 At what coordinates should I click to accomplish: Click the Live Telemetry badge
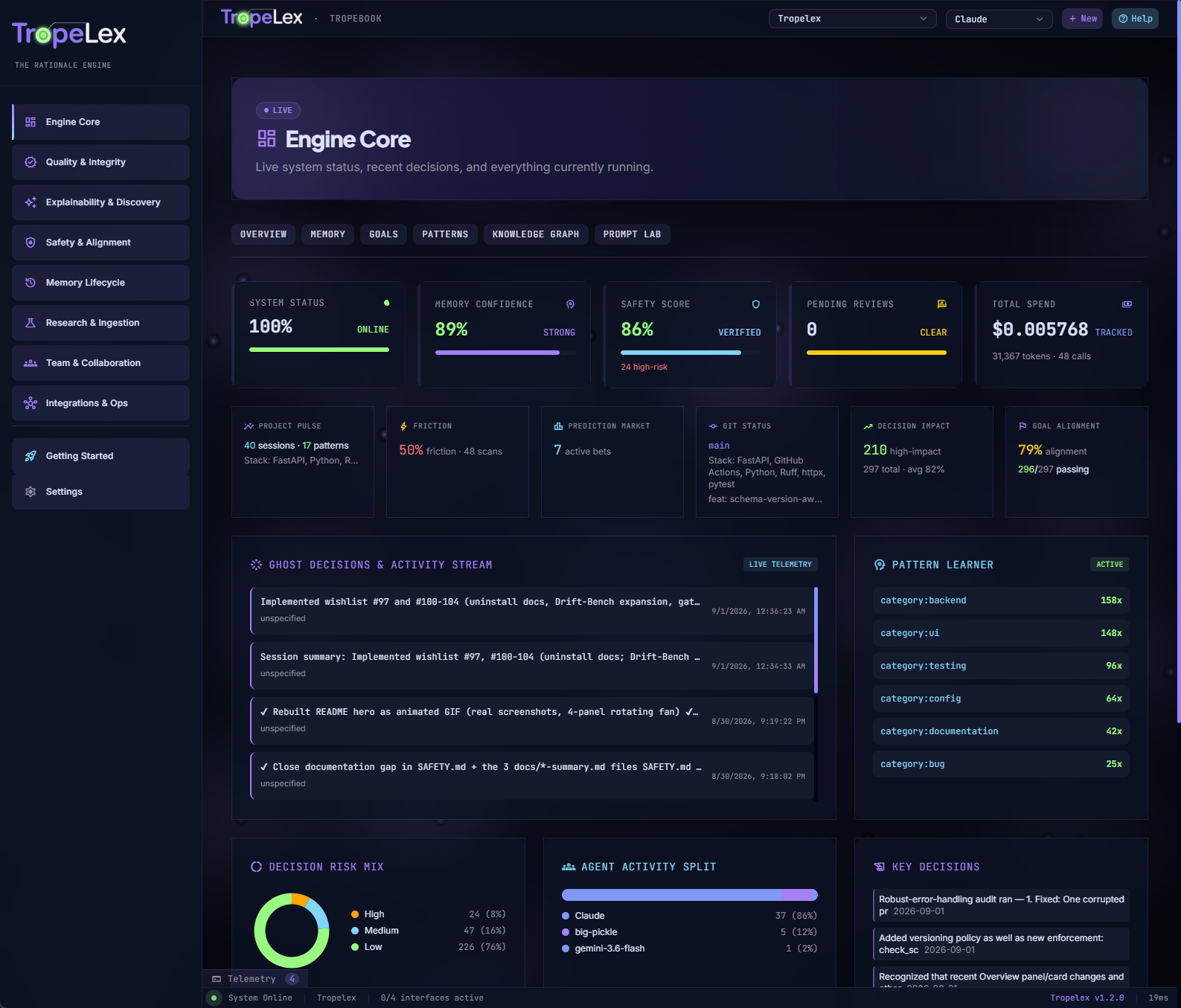point(781,565)
